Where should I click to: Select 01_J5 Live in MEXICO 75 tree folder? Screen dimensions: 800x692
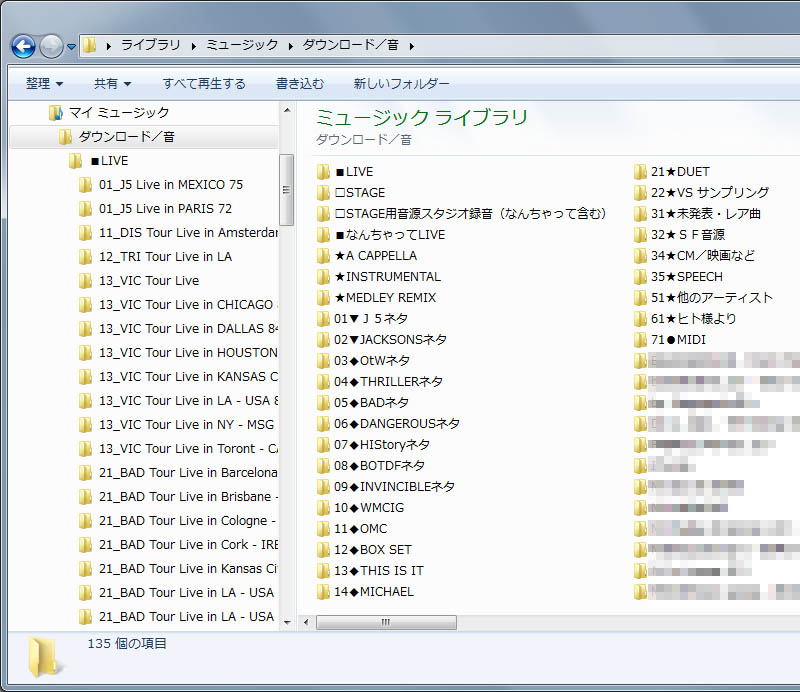(171, 185)
